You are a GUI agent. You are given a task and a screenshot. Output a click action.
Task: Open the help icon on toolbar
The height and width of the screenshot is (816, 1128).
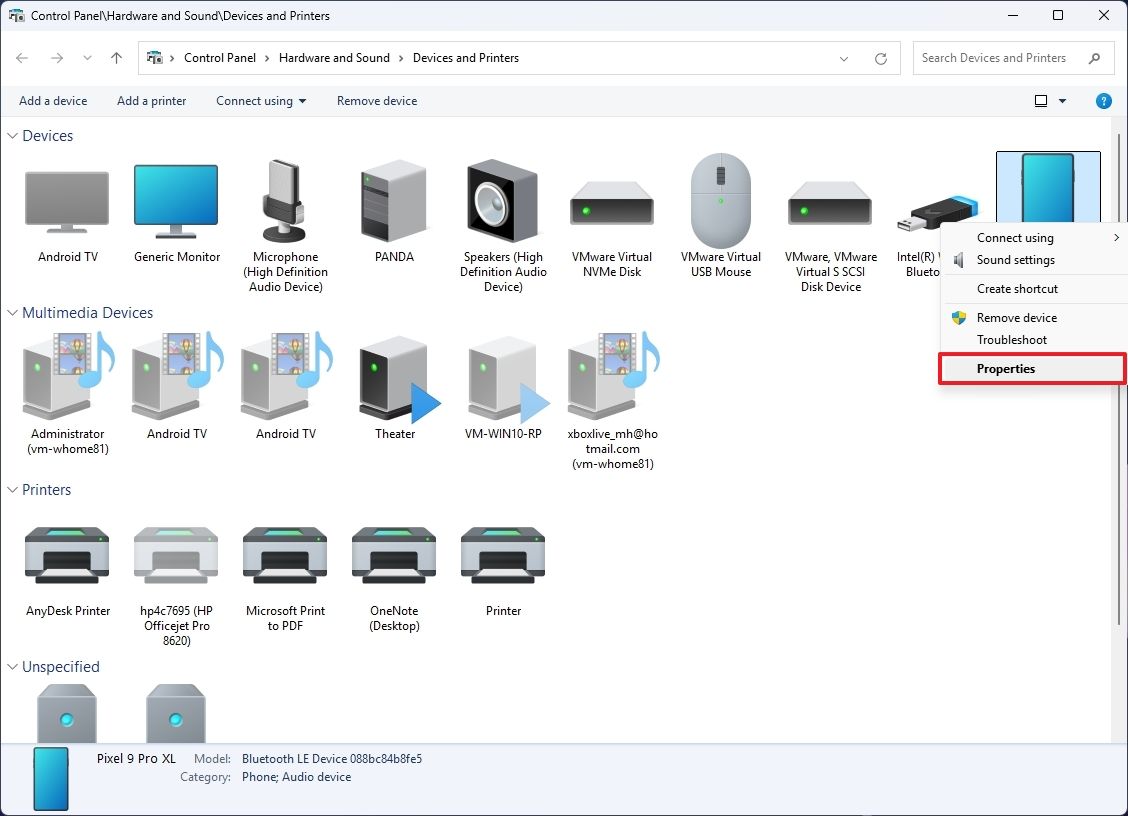pos(1103,100)
